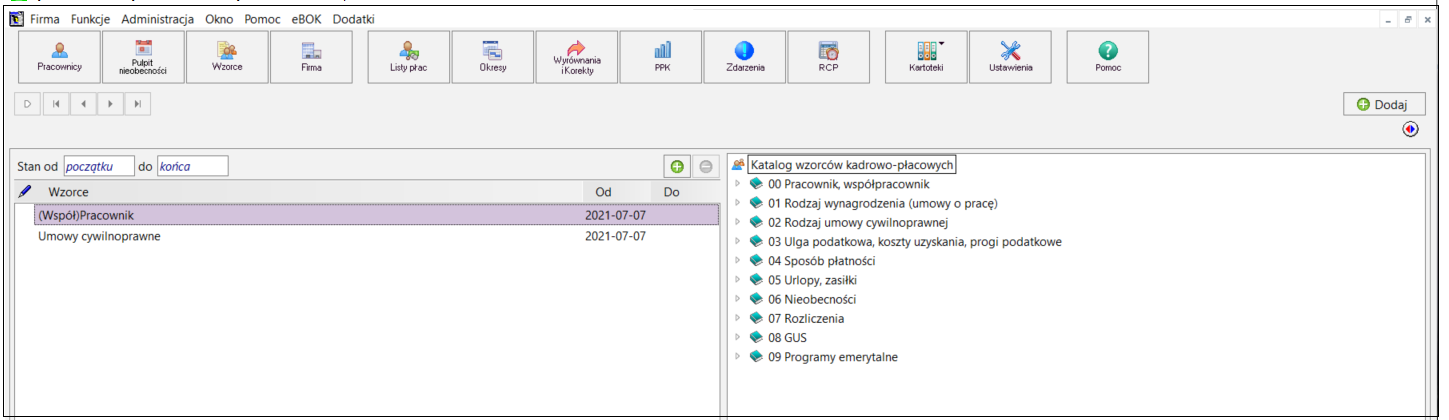Open the Firma menu
This screenshot has width=1449, height=420.
(47, 19)
